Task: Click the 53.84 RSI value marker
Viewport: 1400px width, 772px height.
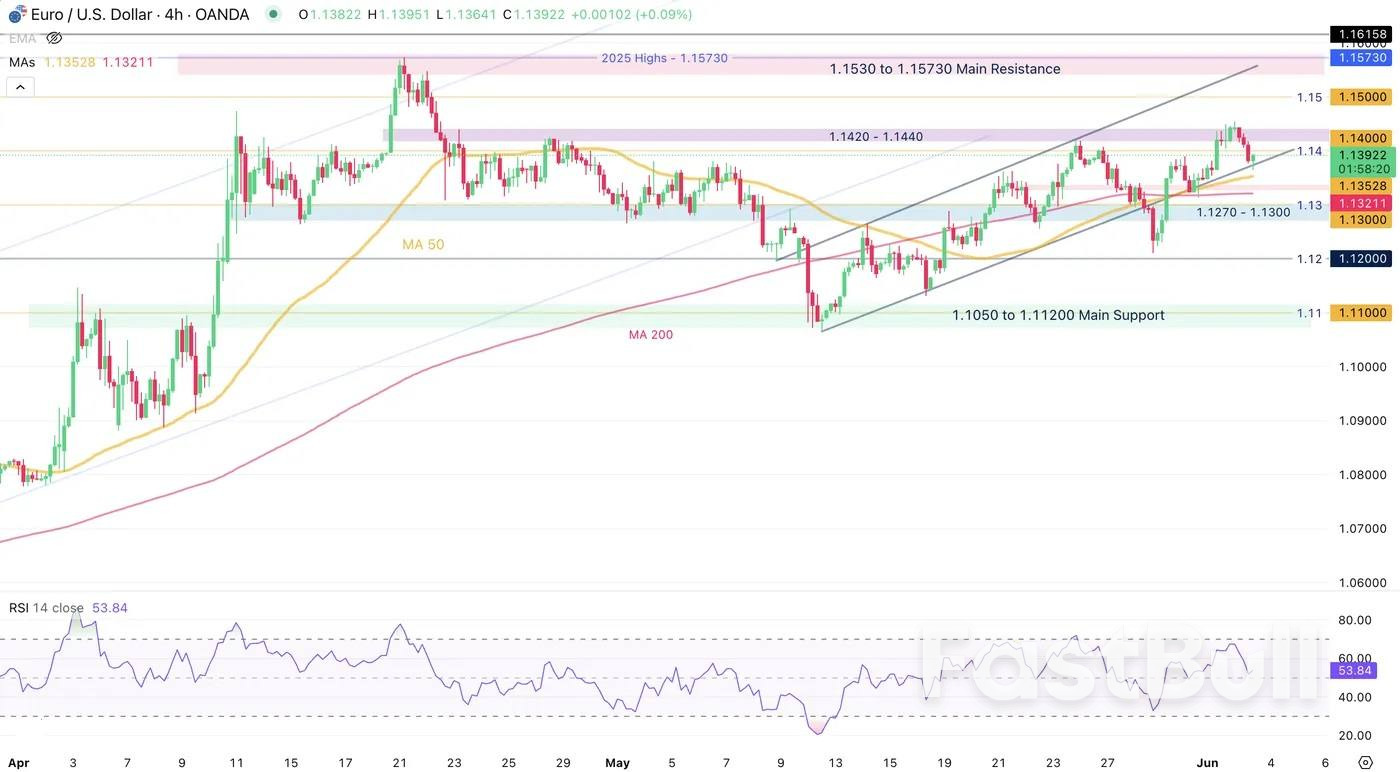Action: (x=1354, y=670)
